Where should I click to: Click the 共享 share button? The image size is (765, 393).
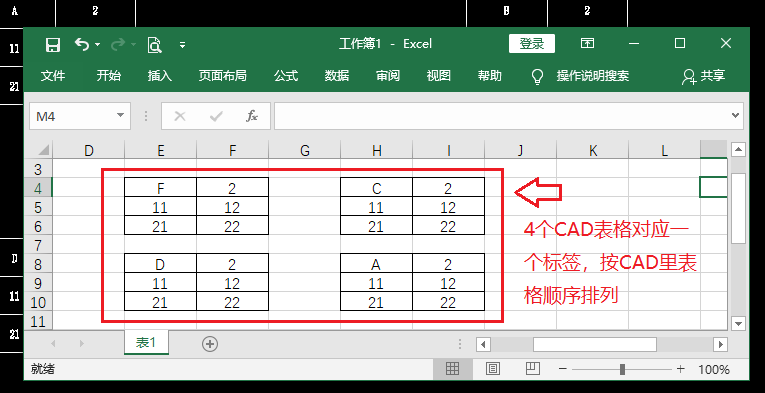coord(704,76)
